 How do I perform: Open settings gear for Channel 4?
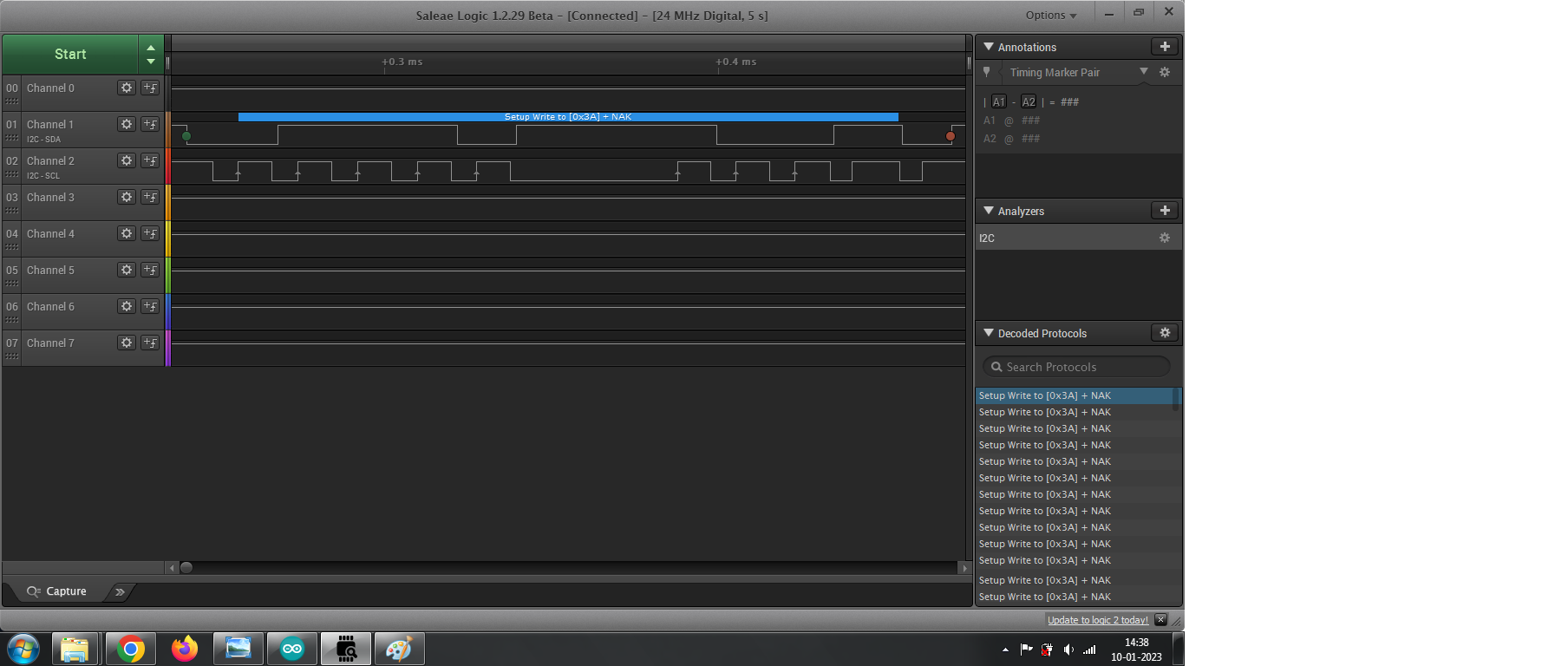point(127,233)
